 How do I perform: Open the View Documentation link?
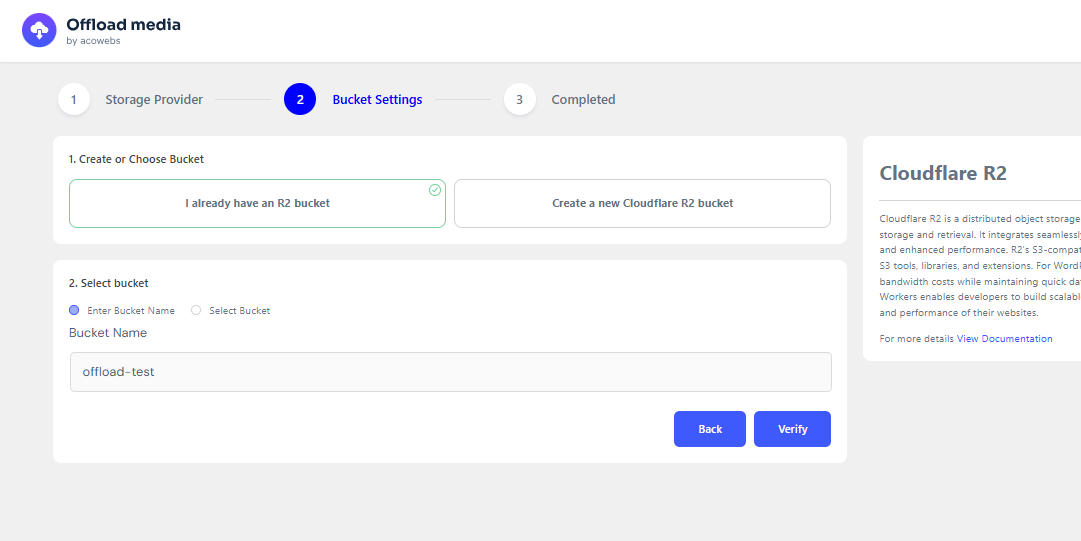[x=1004, y=339]
